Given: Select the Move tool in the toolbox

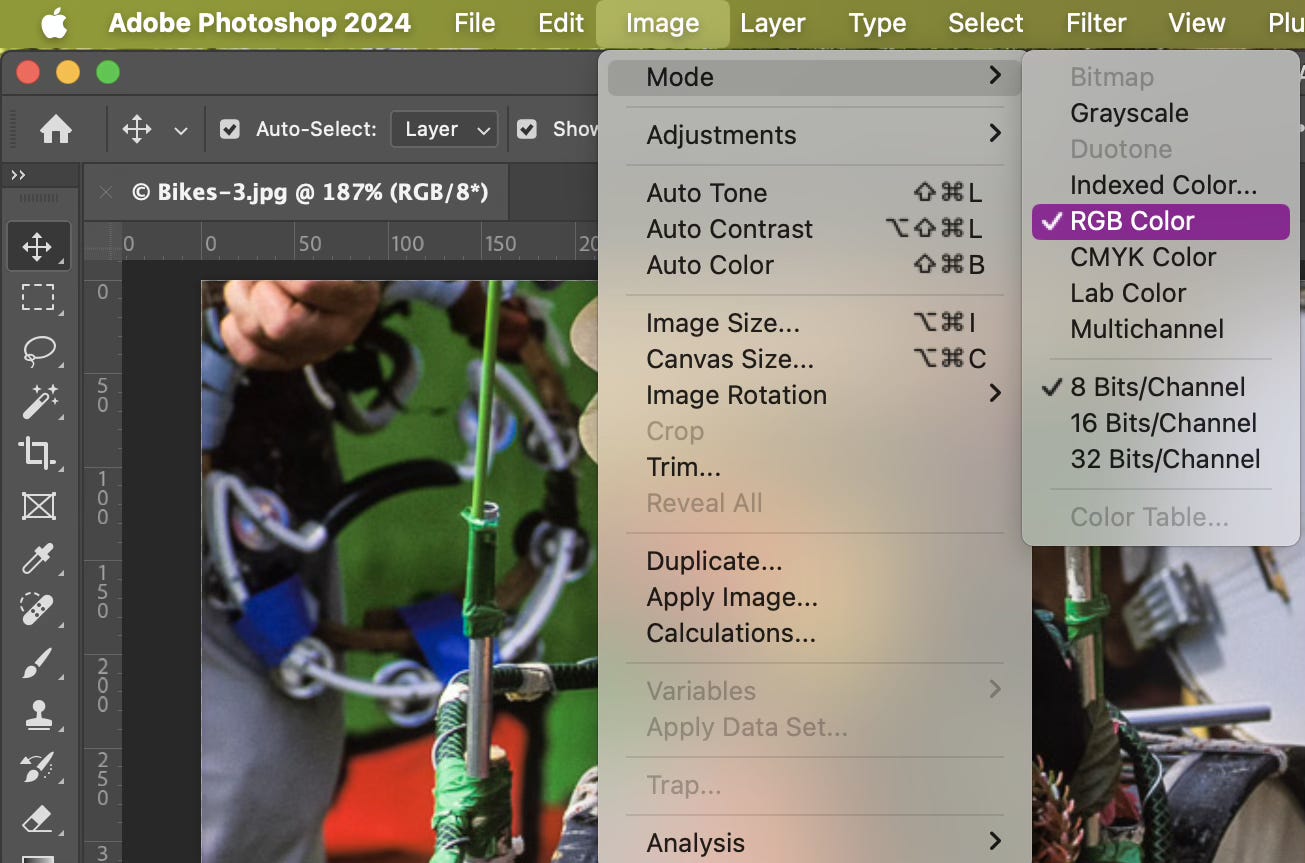Looking at the screenshot, I should 38,247.
